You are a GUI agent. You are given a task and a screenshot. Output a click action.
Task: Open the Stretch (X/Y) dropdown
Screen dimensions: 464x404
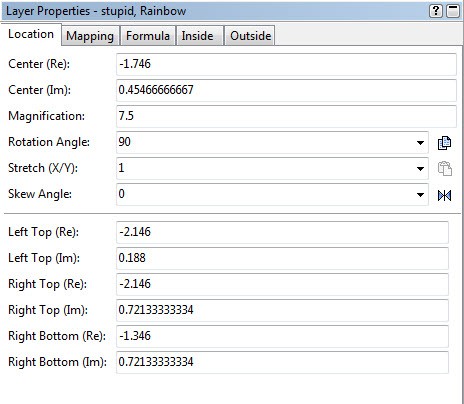(420, 168)
